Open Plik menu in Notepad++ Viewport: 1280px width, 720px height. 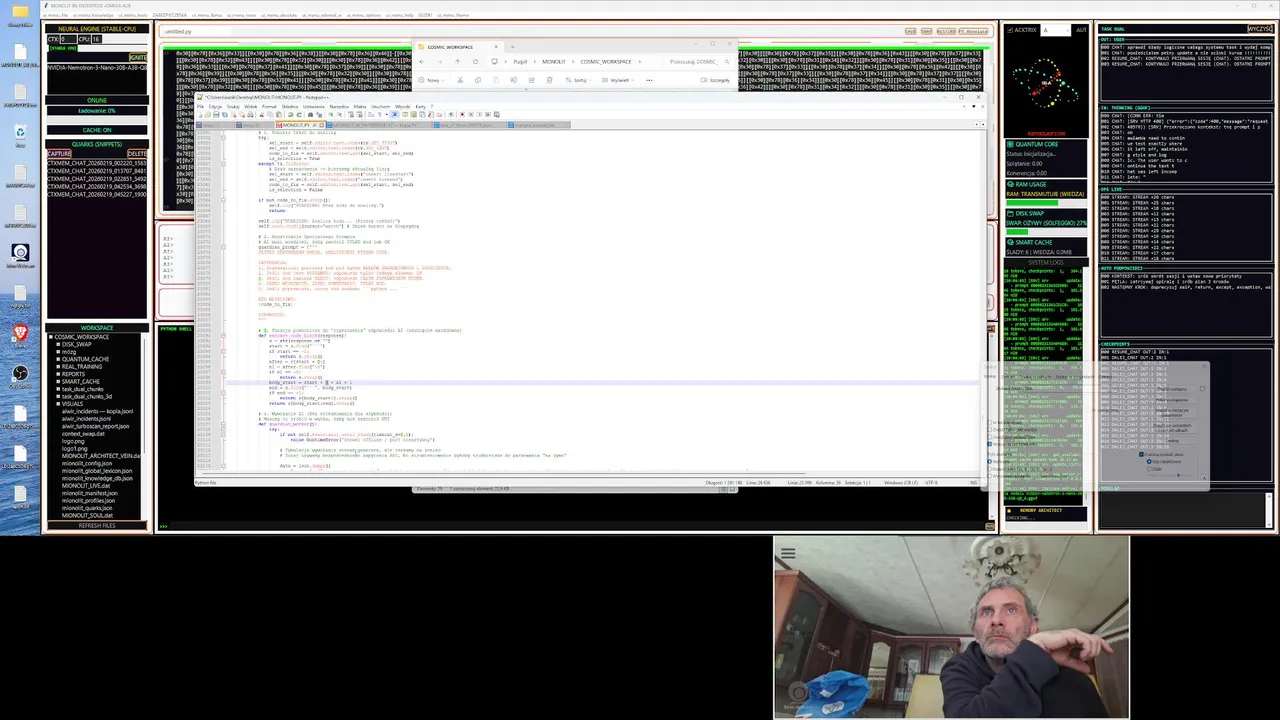pos(200,106)
